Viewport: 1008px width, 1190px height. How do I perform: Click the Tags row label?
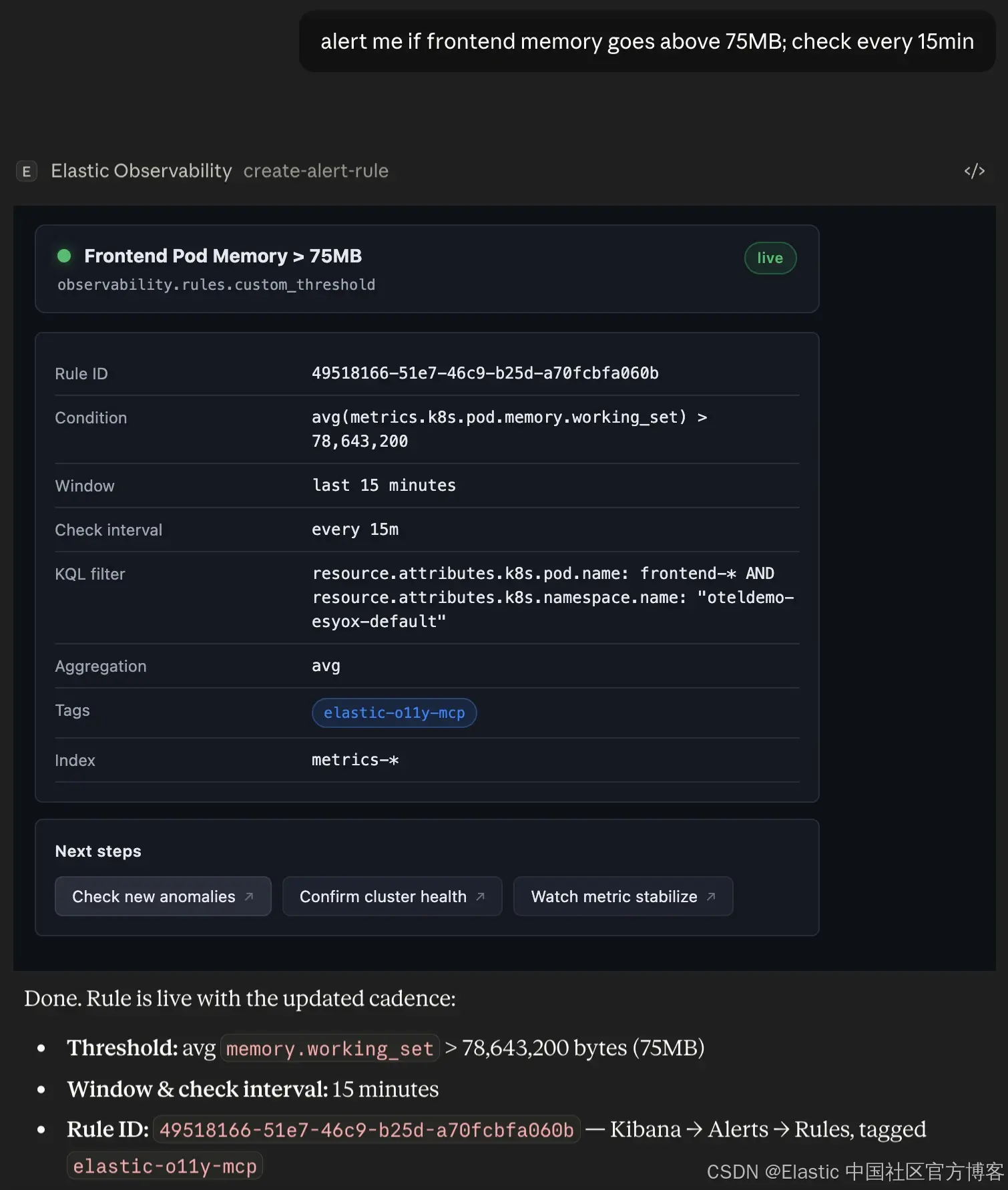click(x=72, y=710)
